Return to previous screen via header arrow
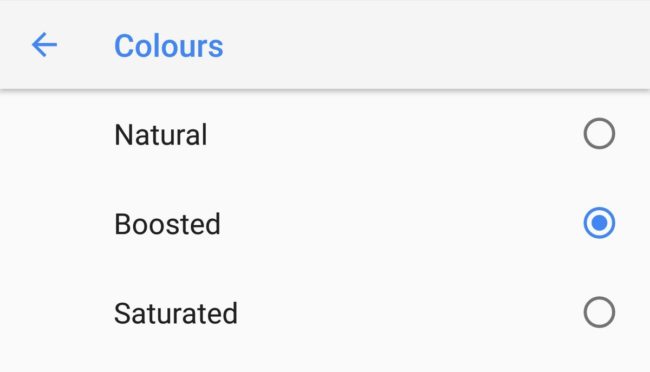Image resolution: width=650 pixels, height=372 pixels. (x=44, y=45)
